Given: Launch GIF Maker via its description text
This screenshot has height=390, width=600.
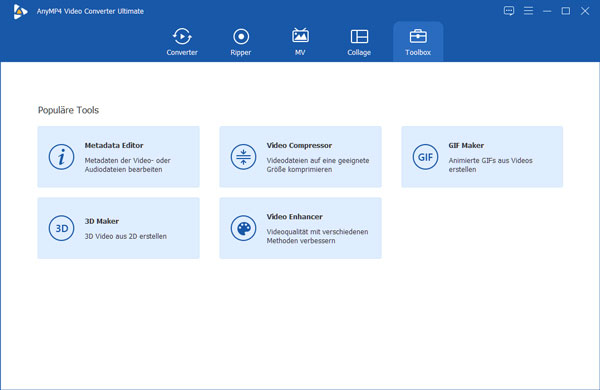Looking at the screenshot, I should click(491, 165).
